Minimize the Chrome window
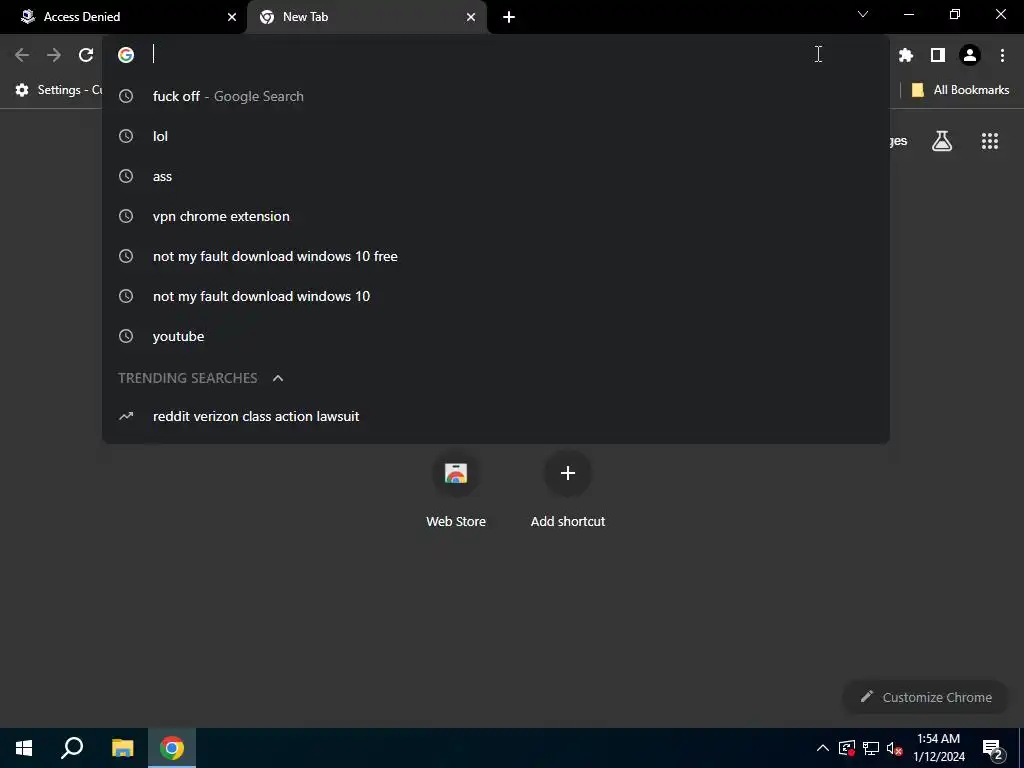The height and width of the screenshot is (768, 1024). click(x=909, y=14)
